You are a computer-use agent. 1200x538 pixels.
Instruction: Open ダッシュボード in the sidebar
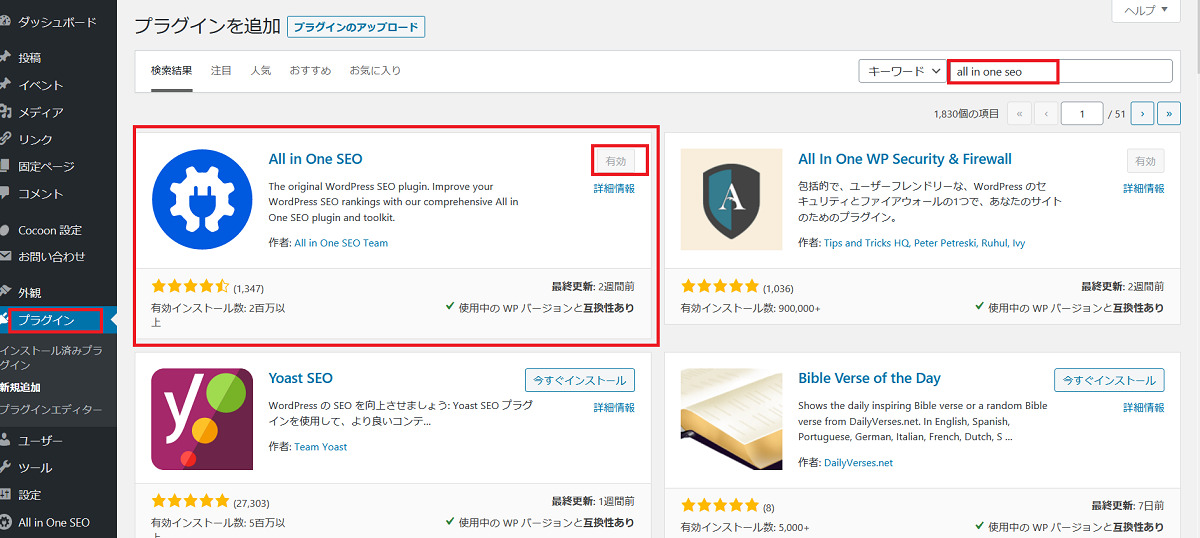[57, 21]
